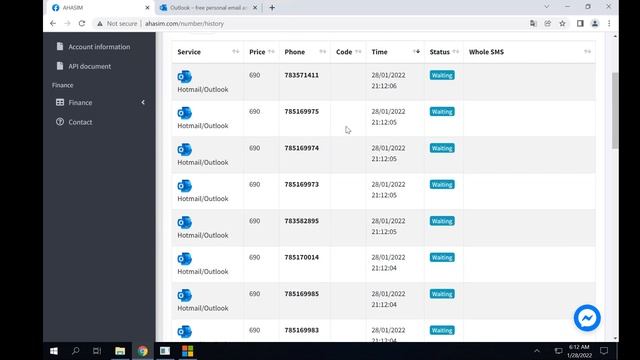The width and height of the screenshot is (640, 360).
Task: Click Outlook icon in row 783571411
Action: tap(184, 76)
